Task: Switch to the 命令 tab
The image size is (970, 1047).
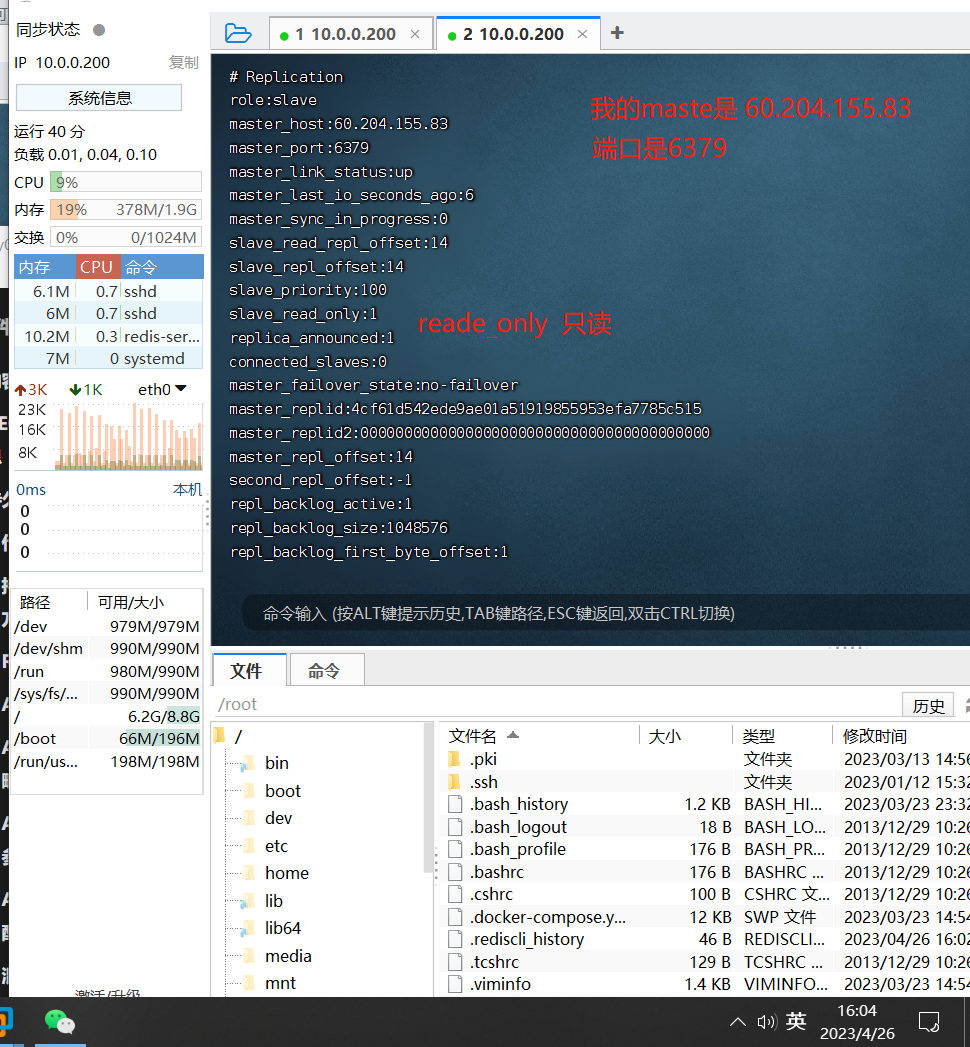Action: tap(327, 670)
